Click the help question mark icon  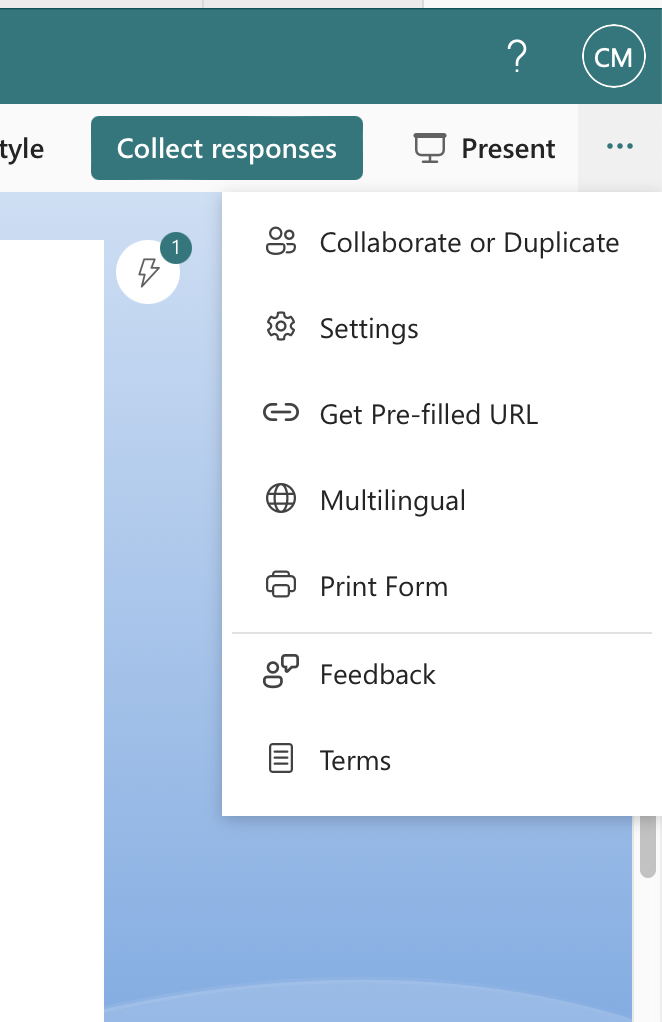(517, 56)
